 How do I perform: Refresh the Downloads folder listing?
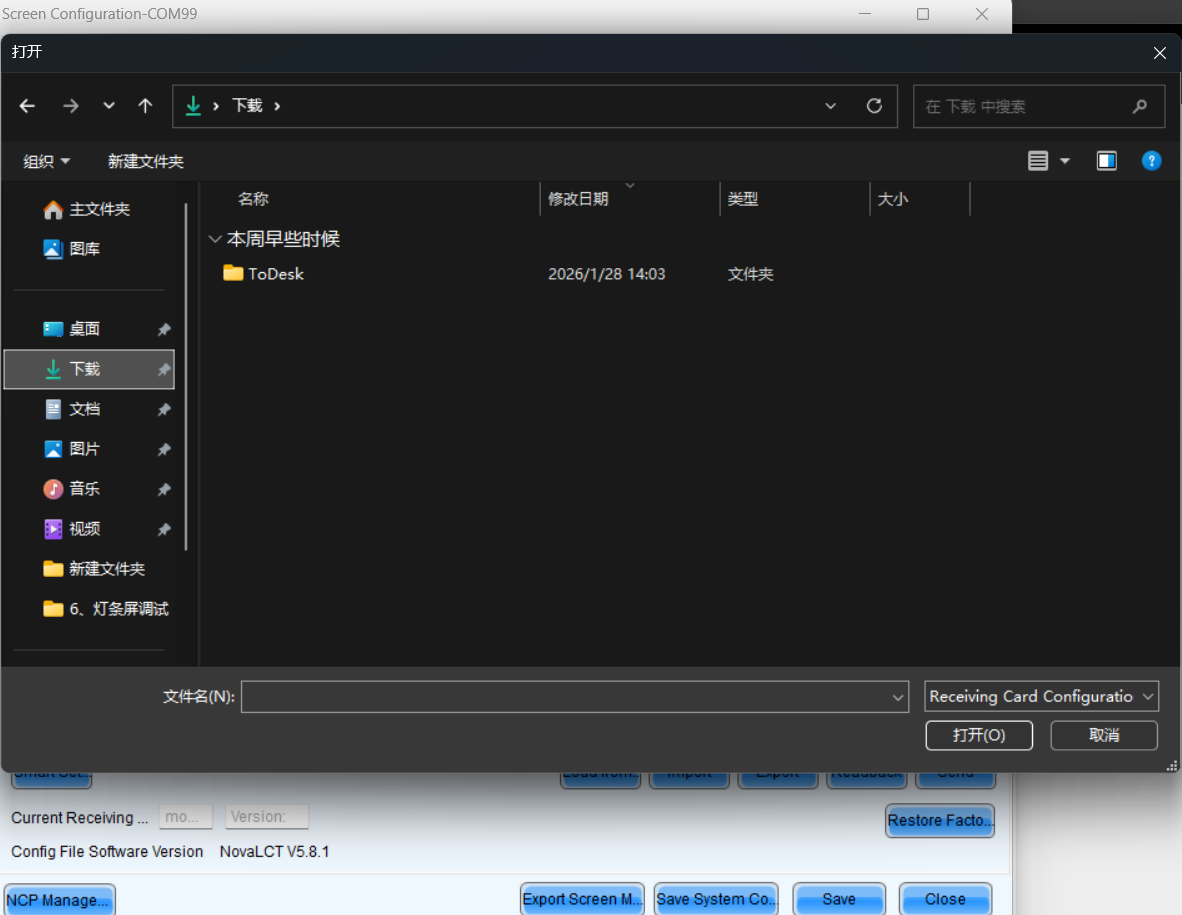coord(874,106)
